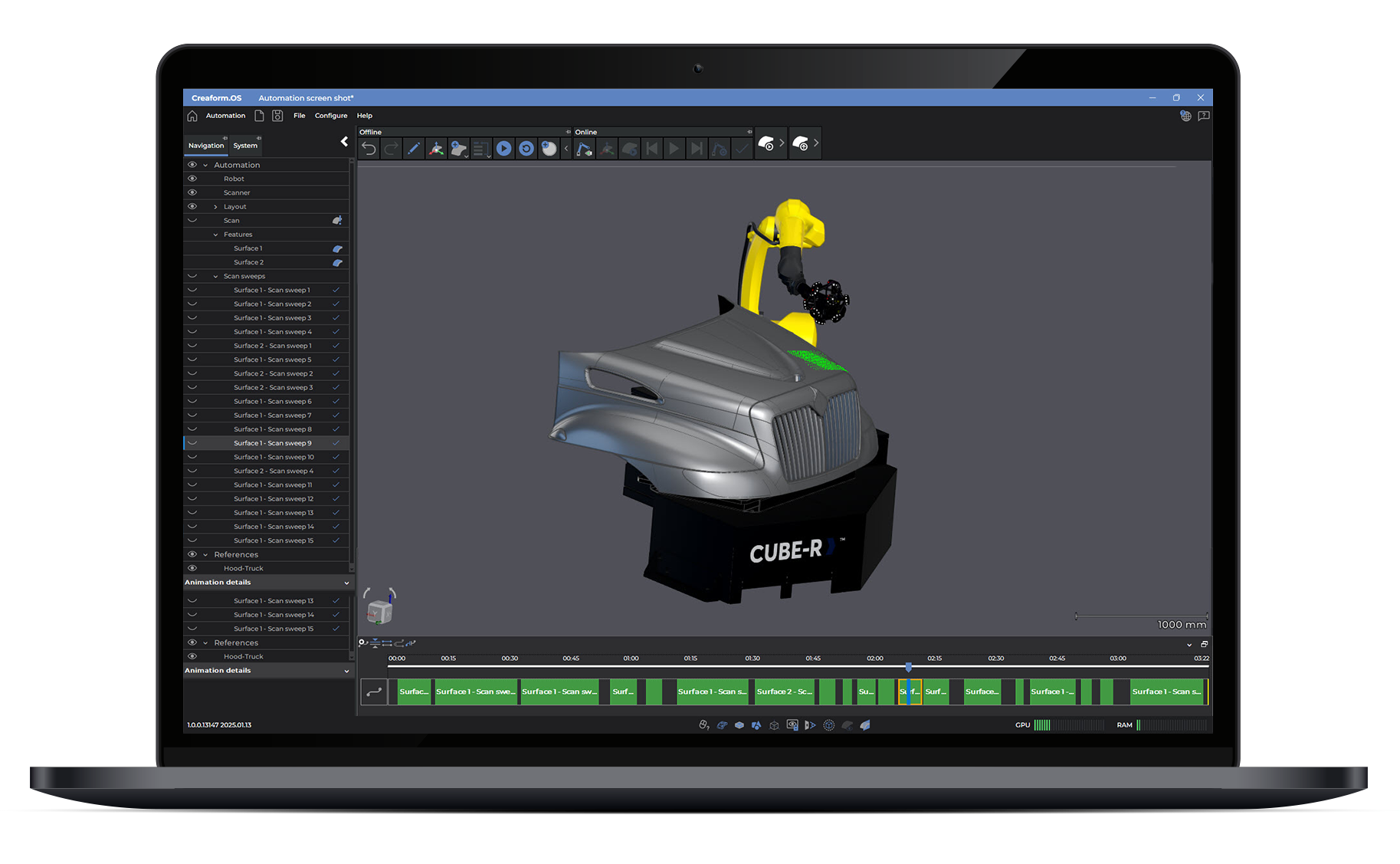Open the Help menu
The height and width of the screenshot is (864, 1400).
tap(365, 116)
